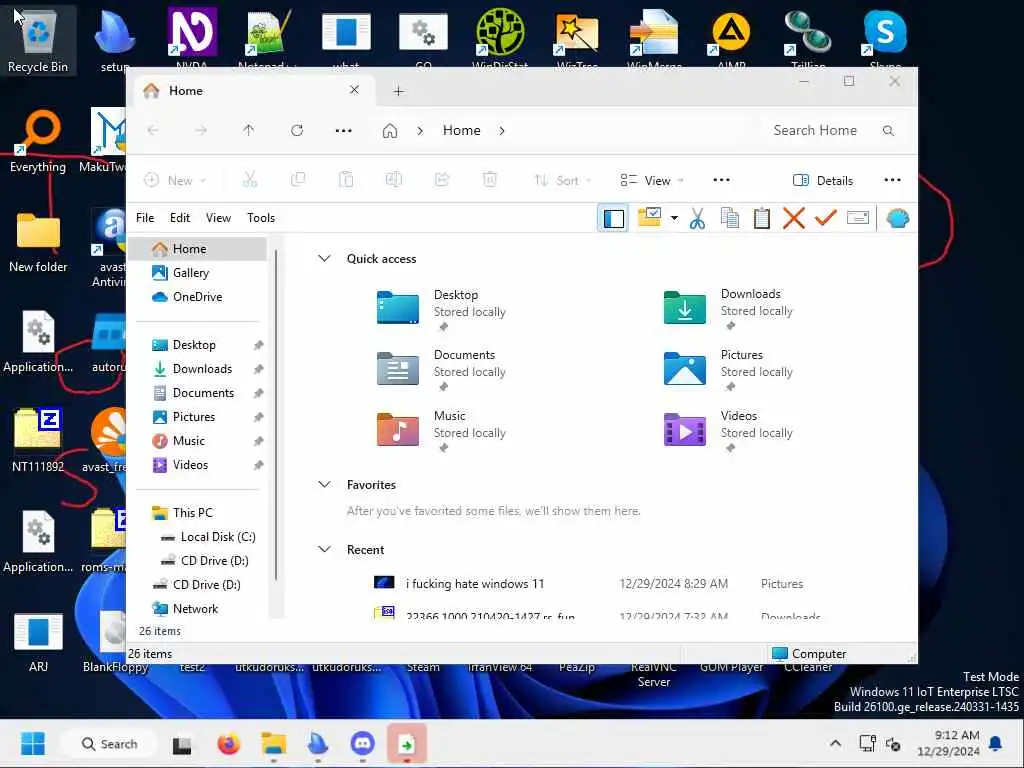Image resolution: width=1024 pixels, height=768 pixels.
Task: Open the File menu
Action: point(145,218)
